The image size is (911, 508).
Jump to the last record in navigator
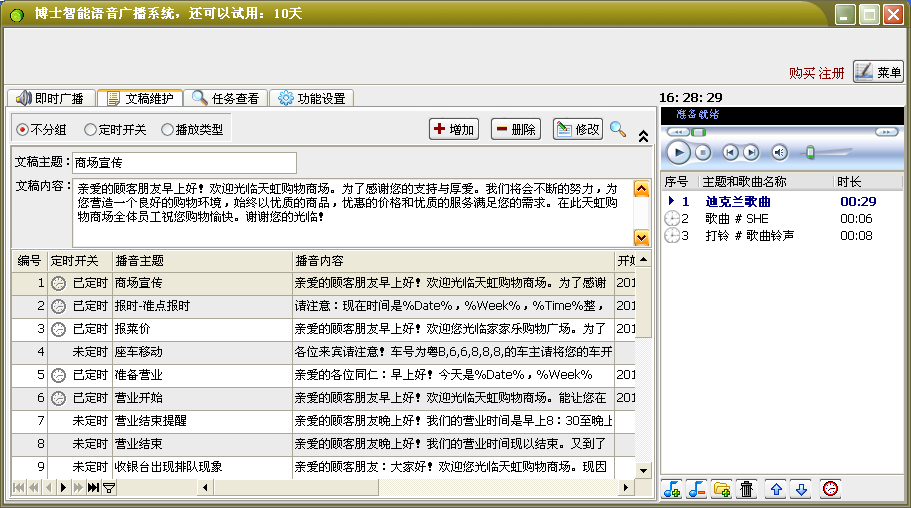point(93,488)
